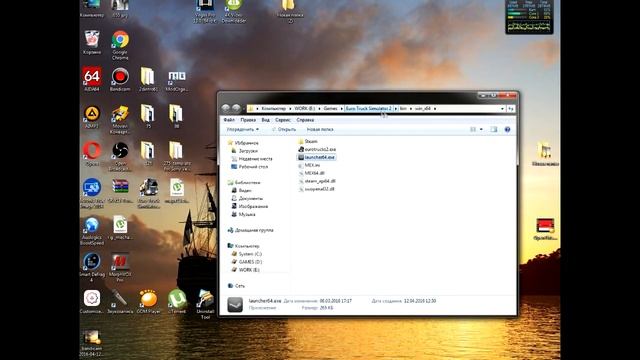The image size is (640, 360).
Task: Select Домашняя группа in navigation pane
Action: [251, 230]
